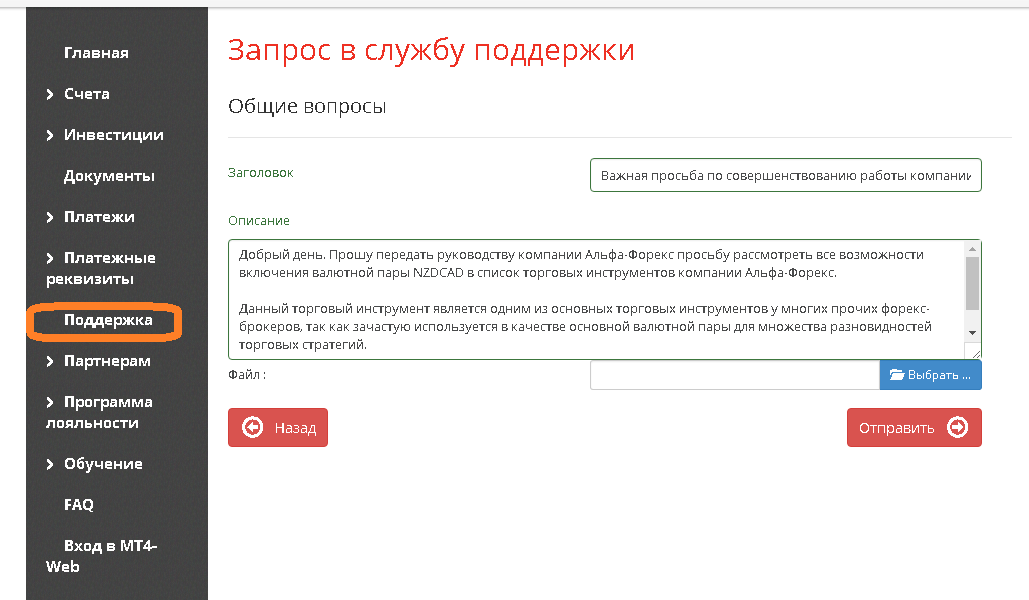Click the Назад button
This screenshot has height=600, width=1029.
(278, 427)
